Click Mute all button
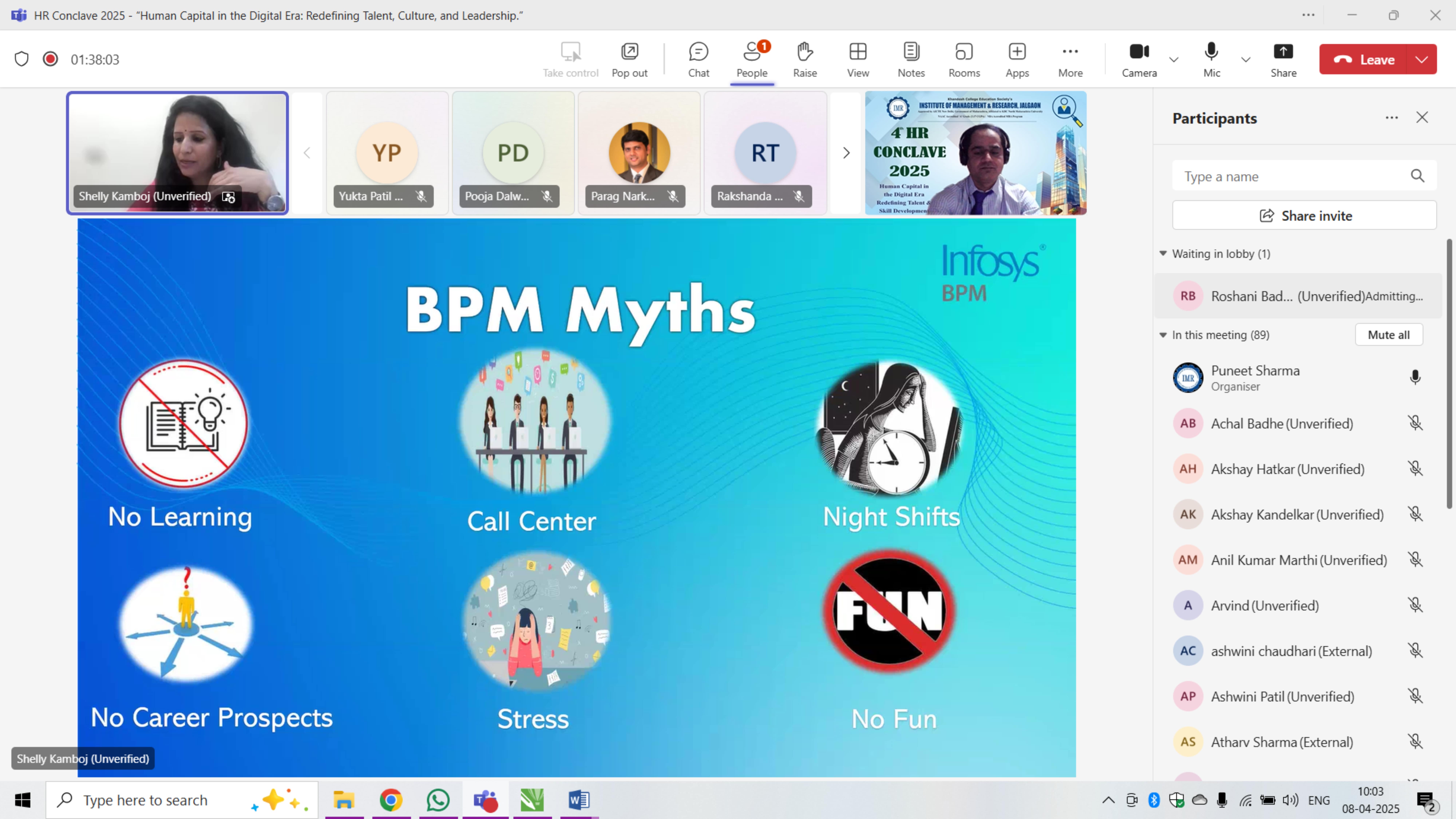 click(1389, 335)
